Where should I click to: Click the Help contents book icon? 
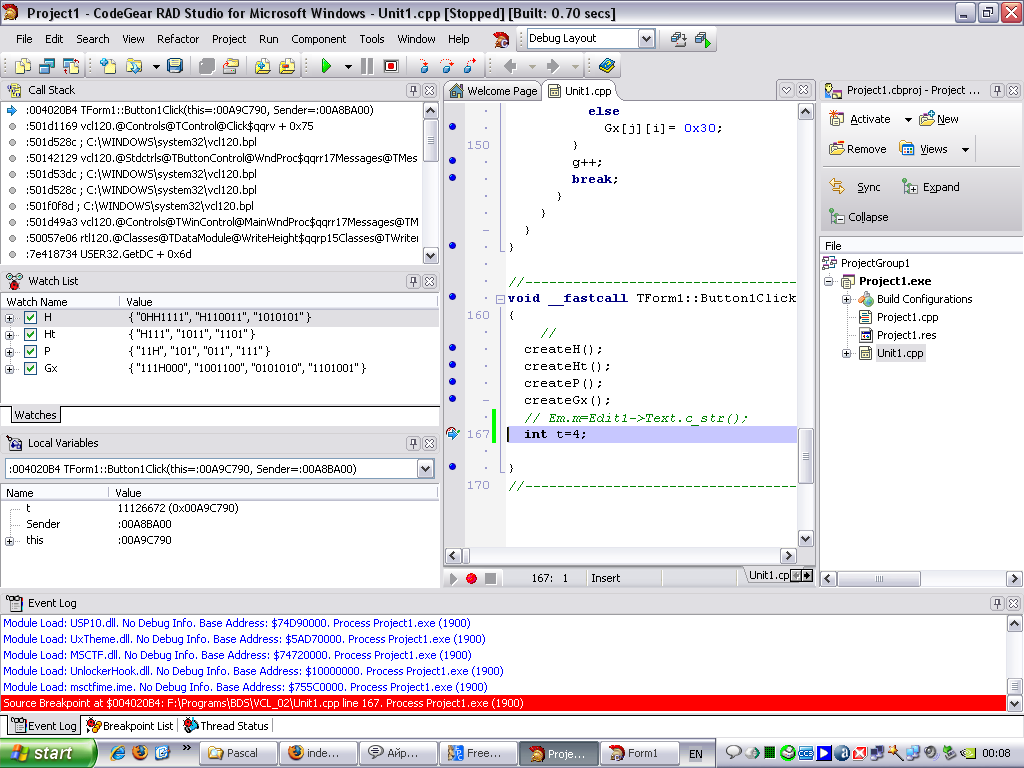click(606, 66)
